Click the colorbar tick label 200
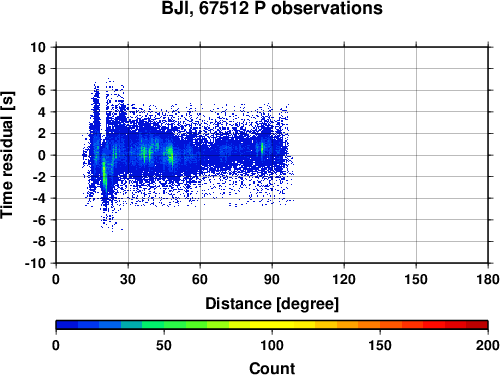500x375 pixels. click(488, 345)
